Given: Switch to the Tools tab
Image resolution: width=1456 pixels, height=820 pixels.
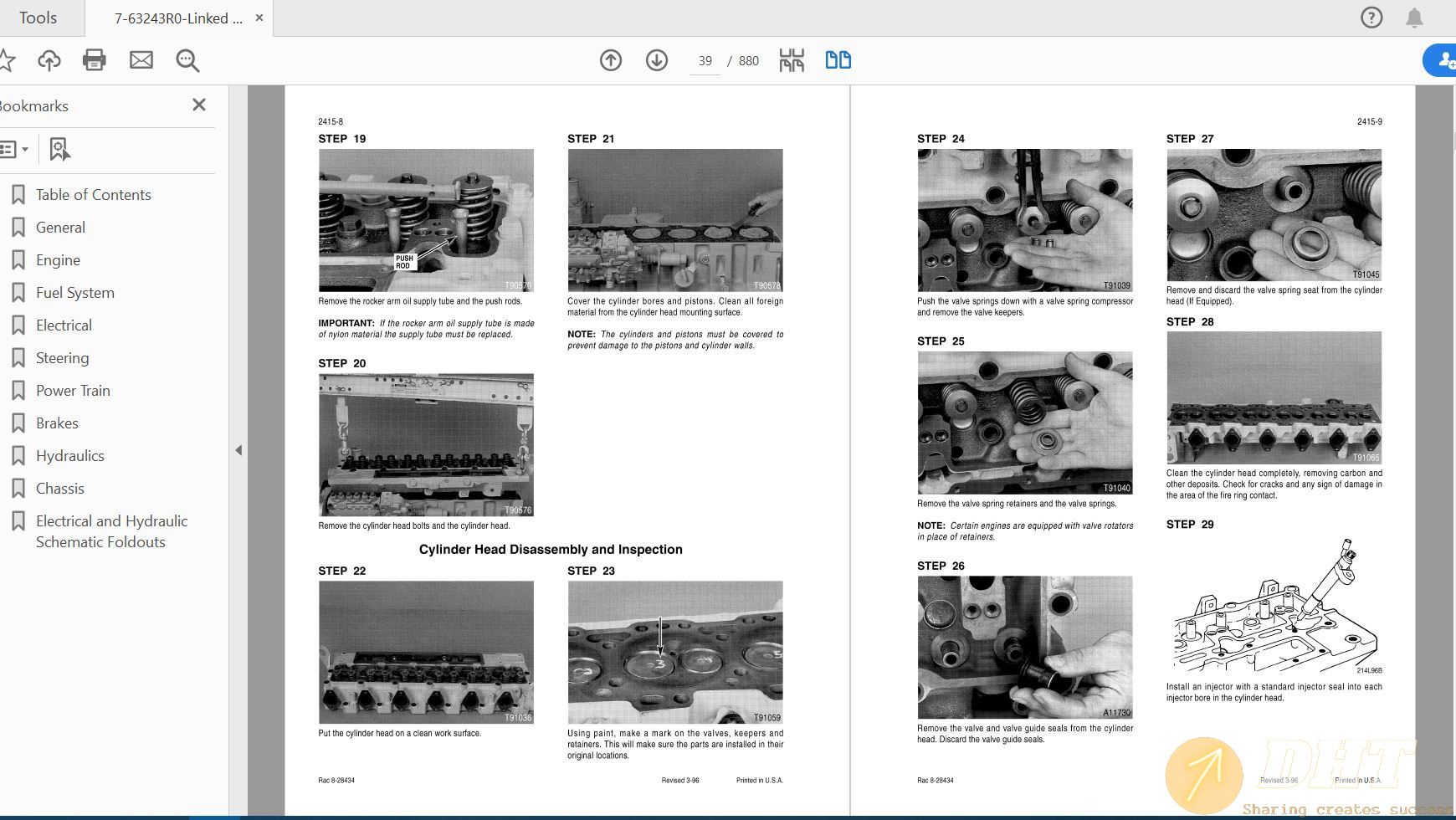Looking at the screenshot, I should [x=38, y=18].
